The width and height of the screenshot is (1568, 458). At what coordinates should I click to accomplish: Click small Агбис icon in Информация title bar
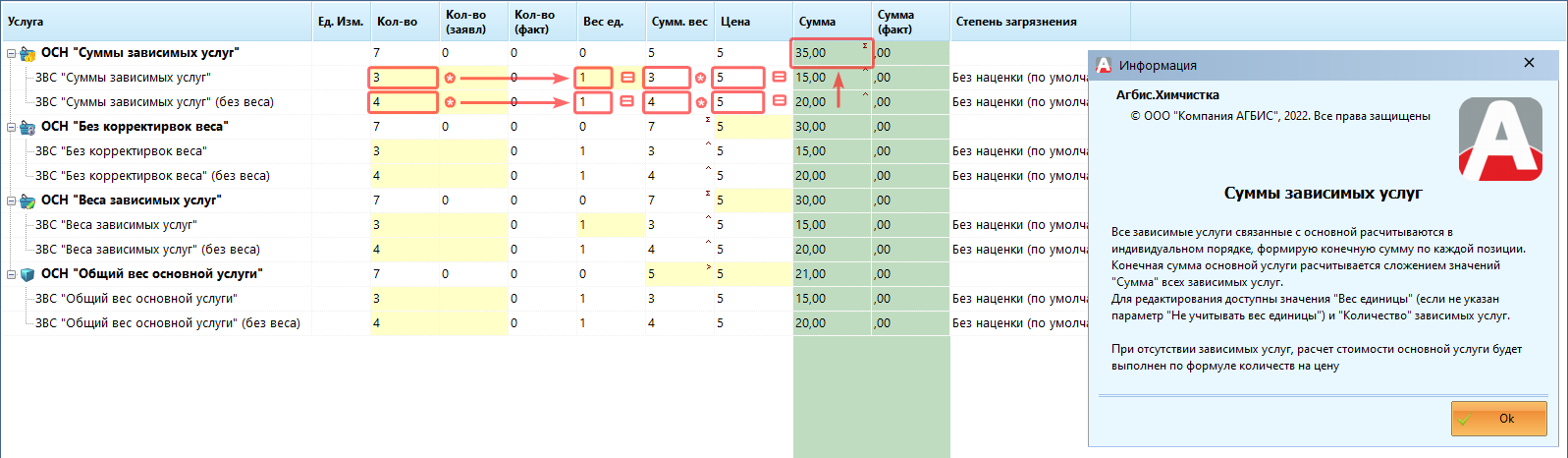click(1104, 65)
